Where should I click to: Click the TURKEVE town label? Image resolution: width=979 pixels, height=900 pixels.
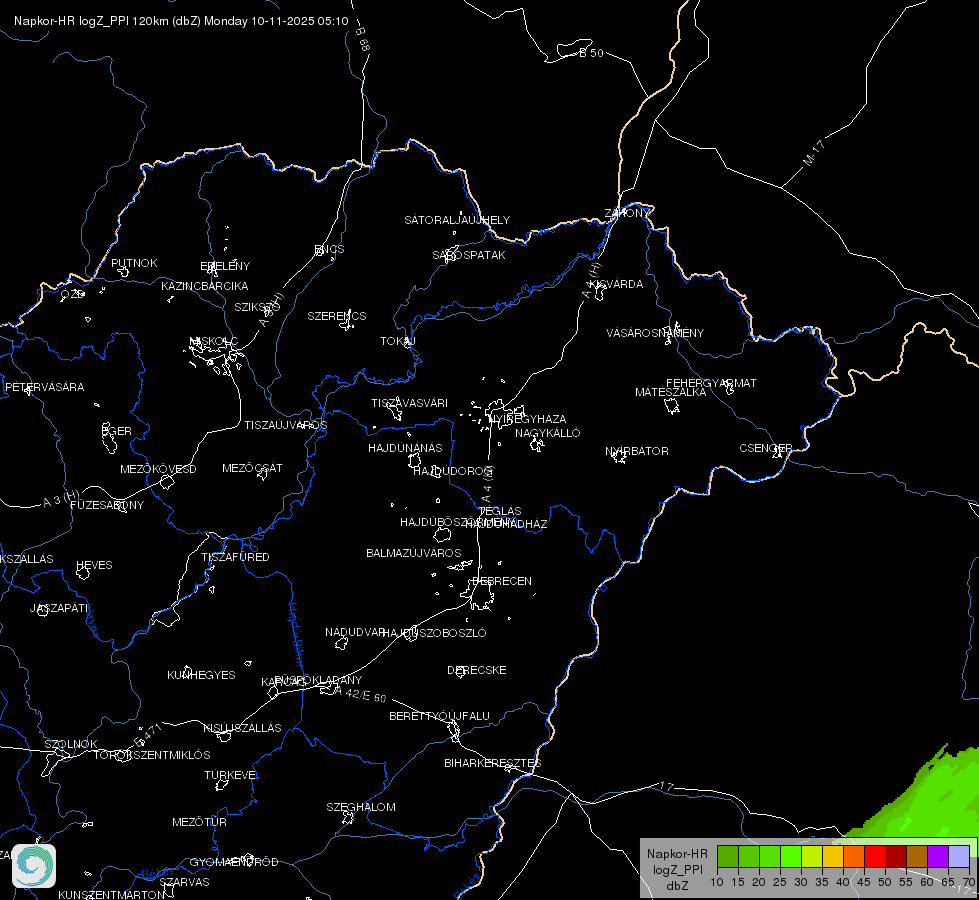231,774
